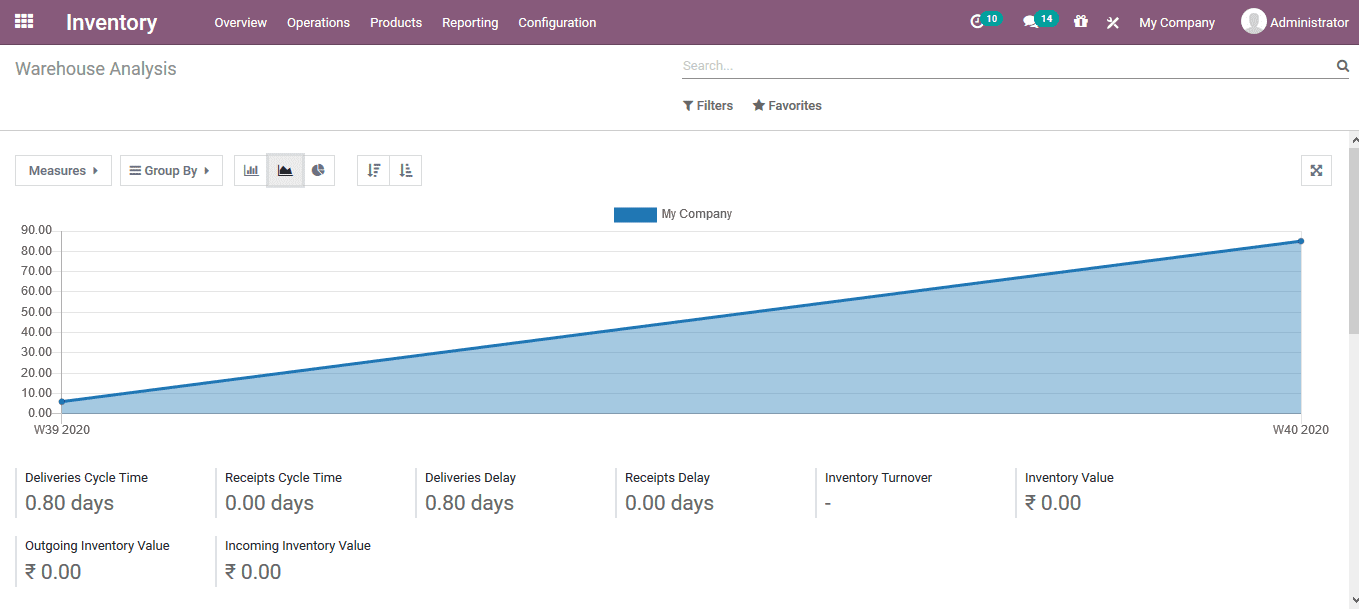Open the Odoo enterprise gift icon

(x=1080, y=21)
